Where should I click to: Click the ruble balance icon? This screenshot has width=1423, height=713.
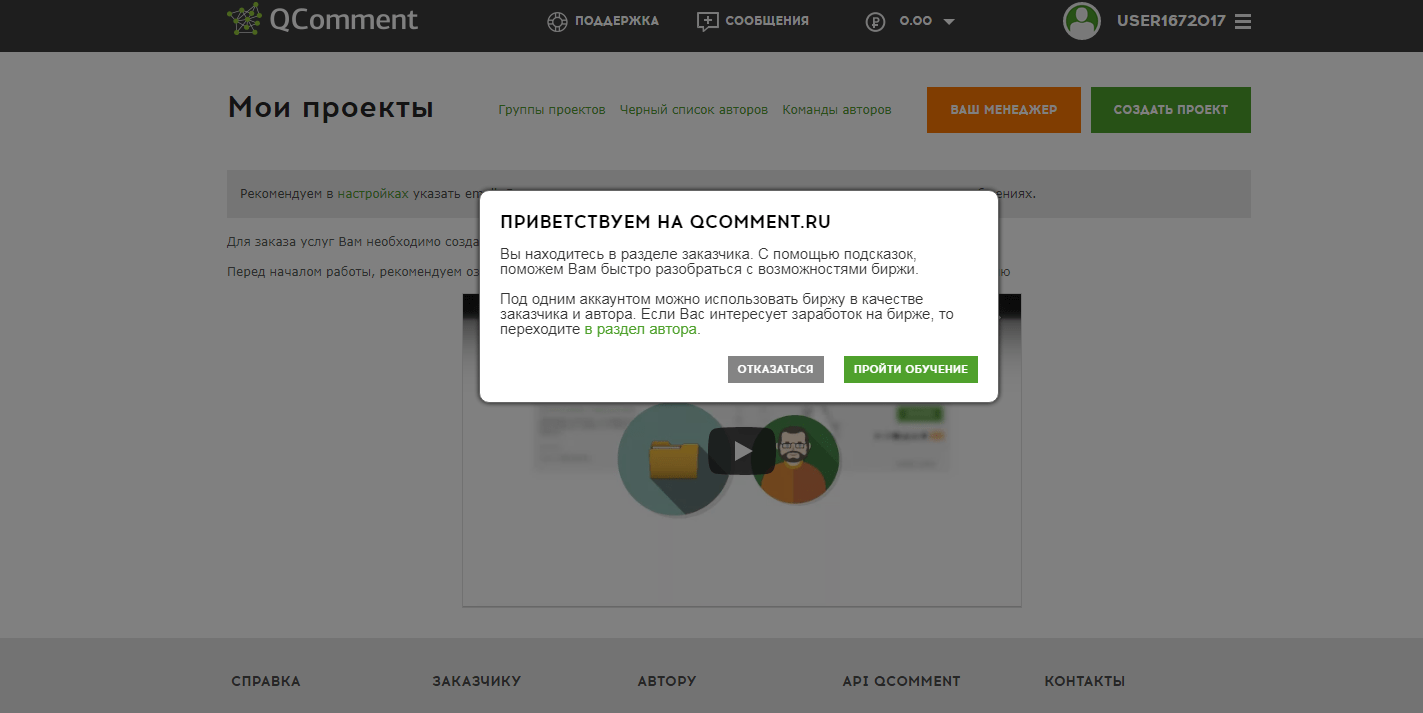(x=876, y=21)
